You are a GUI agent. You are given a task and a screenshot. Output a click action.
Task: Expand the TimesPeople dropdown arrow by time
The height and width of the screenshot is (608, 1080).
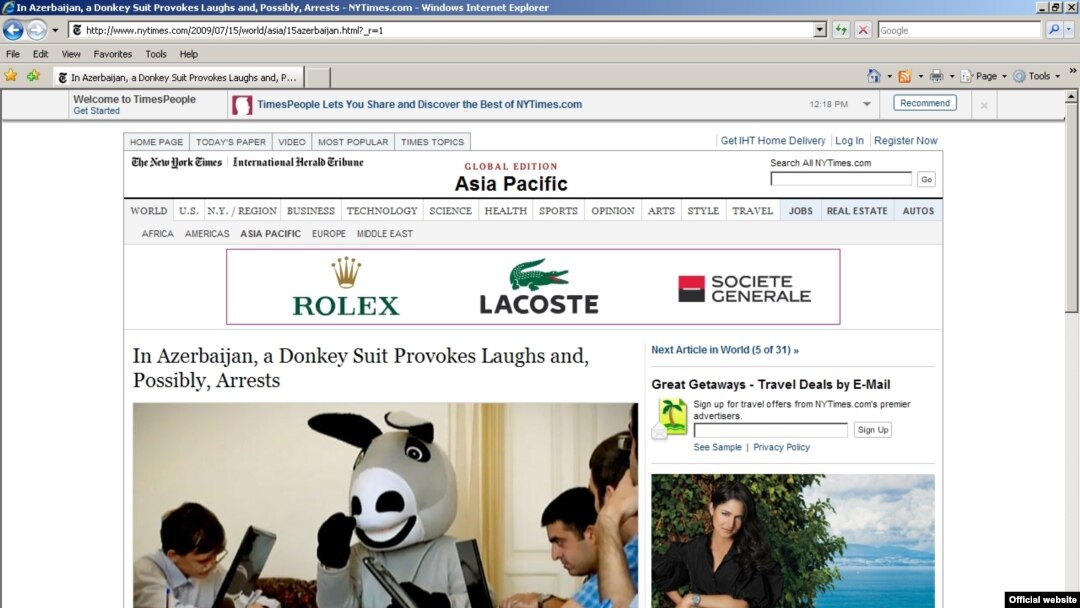(x=866, y=104)
